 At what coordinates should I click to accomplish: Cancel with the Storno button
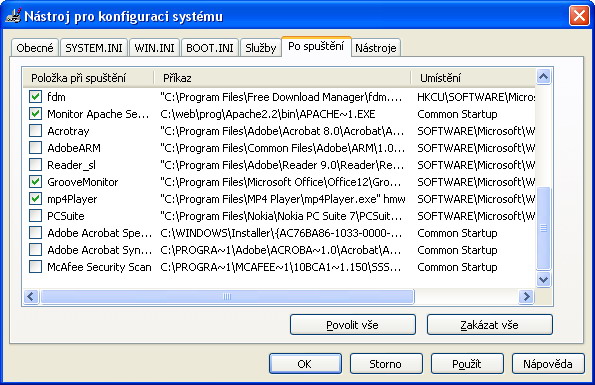[386, 364]
